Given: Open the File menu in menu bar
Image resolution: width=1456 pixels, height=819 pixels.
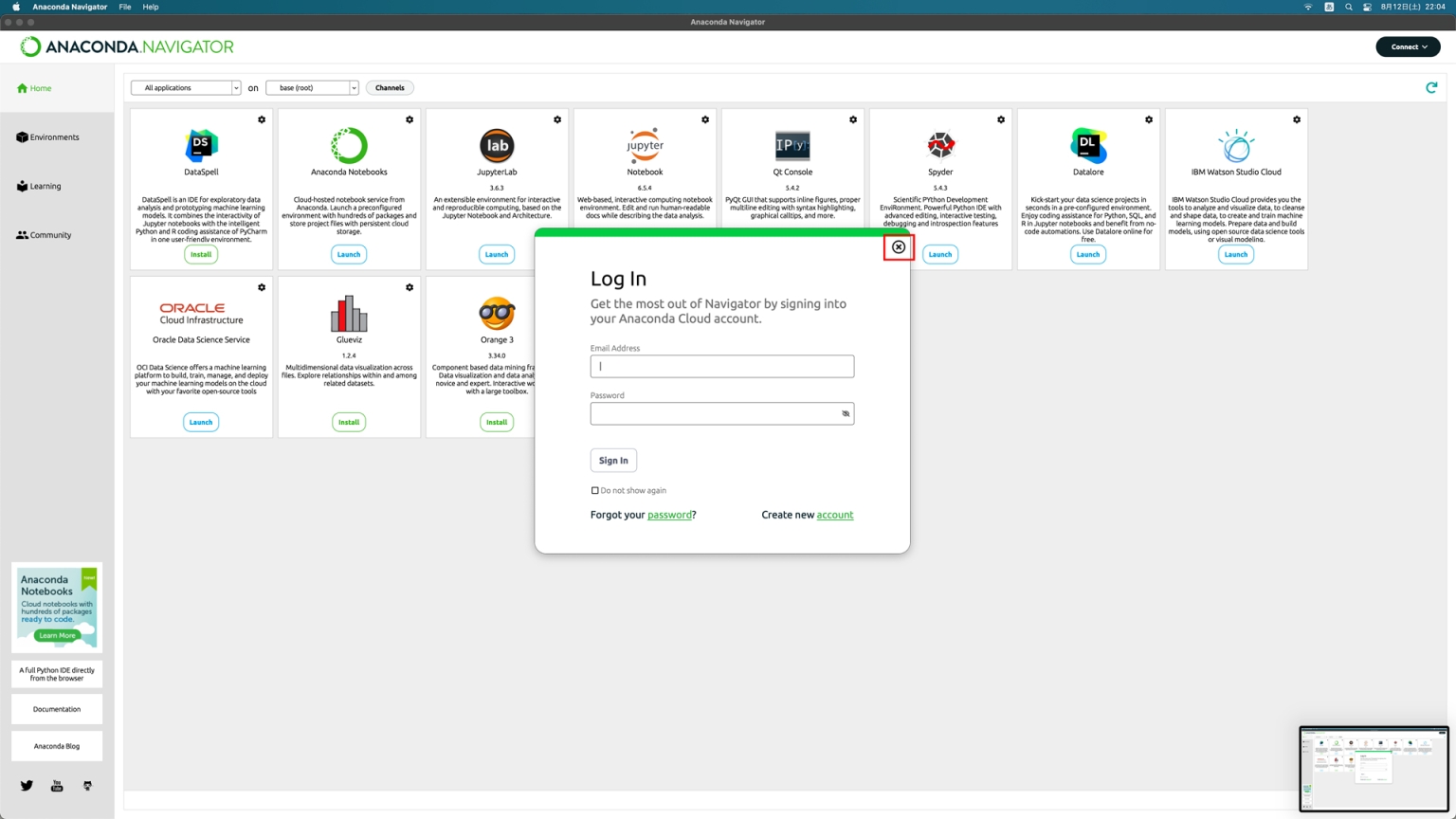Looking at the screenshot, I should point(124,7).
